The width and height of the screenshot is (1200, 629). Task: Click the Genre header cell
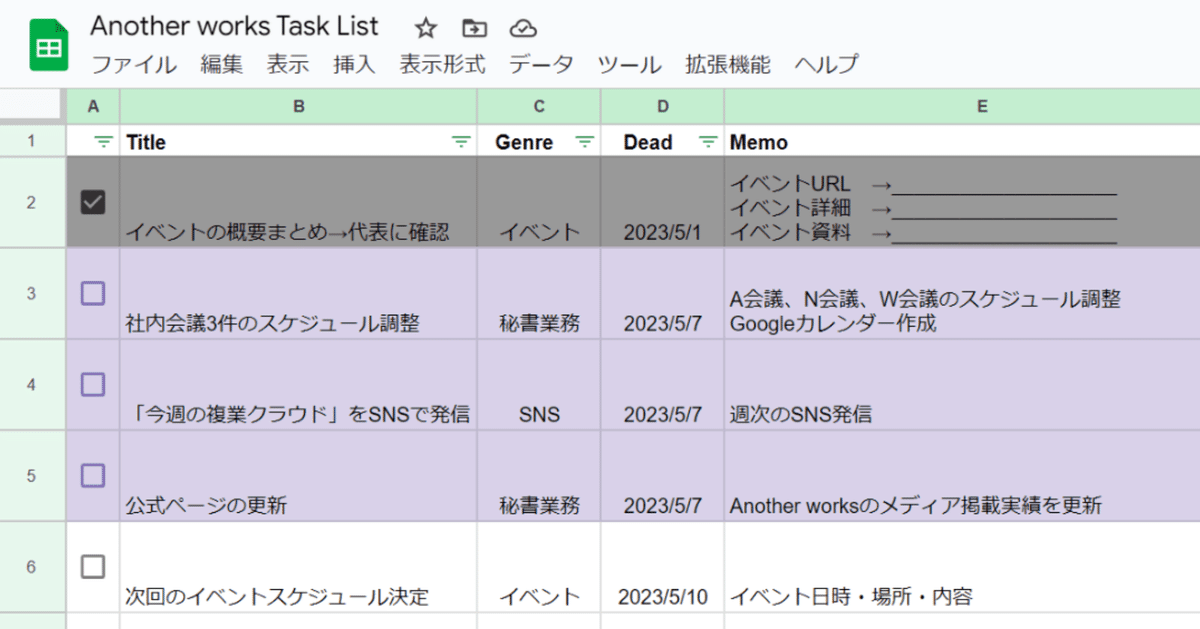pyautogui.click(x=539, y=141)
